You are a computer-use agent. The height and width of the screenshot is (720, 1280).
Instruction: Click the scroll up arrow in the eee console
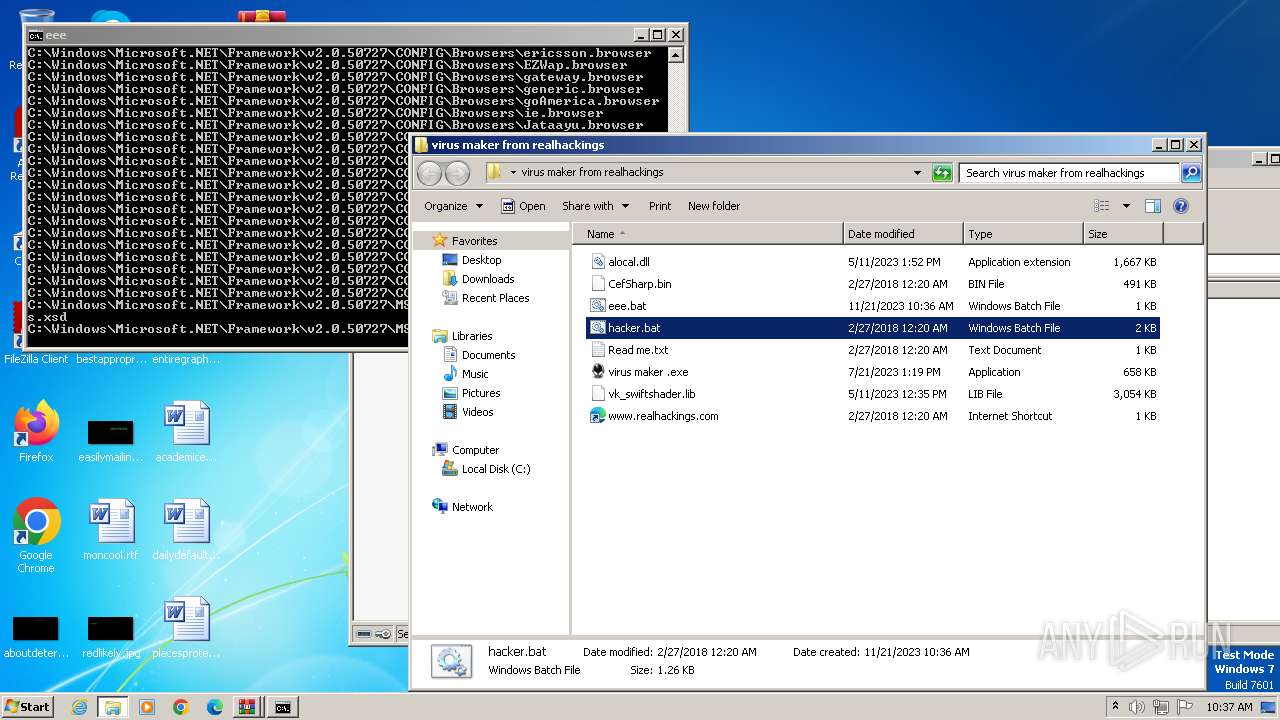tap(676, 55)
